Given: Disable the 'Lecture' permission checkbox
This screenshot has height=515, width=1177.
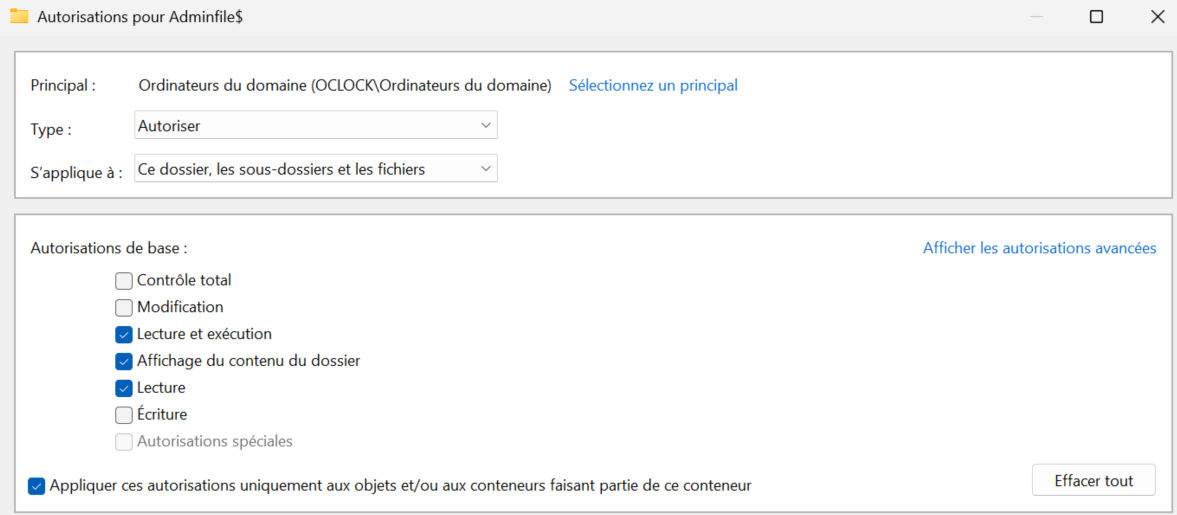Looking at the screenshot, I should tap(124, 388).
